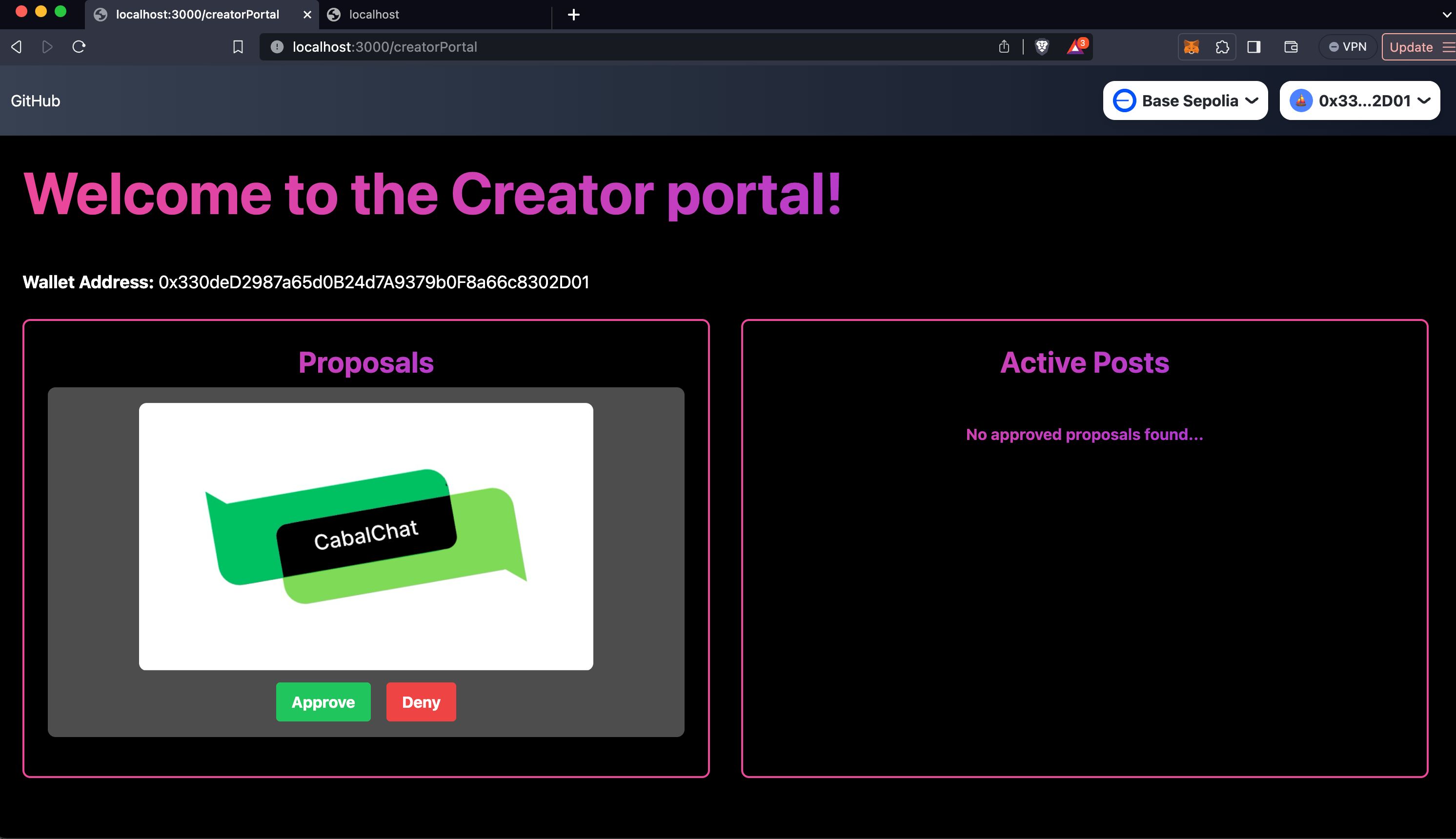Select the localhost:3000/creatorPortal tab
Image resolution: width=1456 pixels, height=839 pixels.
[197, 15]
